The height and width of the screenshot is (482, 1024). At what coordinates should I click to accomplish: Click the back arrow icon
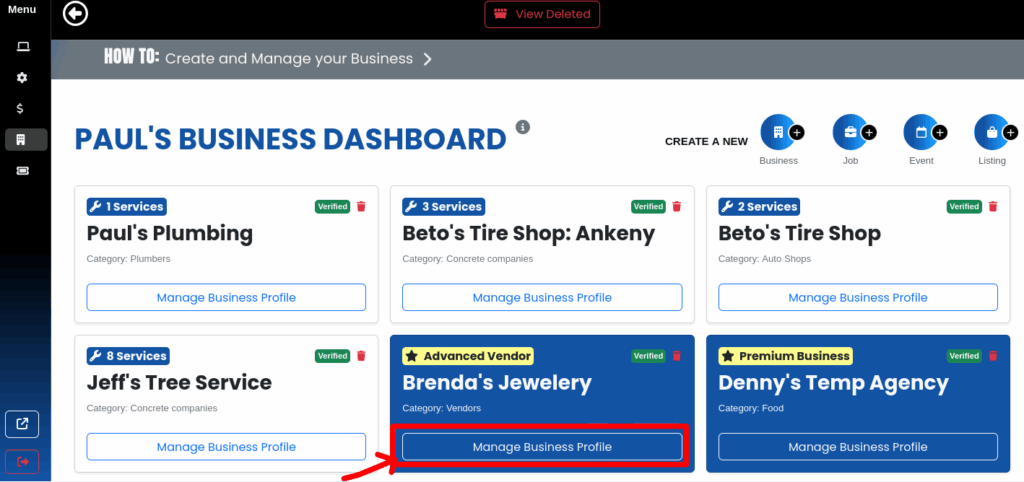(x=76, y=14)
